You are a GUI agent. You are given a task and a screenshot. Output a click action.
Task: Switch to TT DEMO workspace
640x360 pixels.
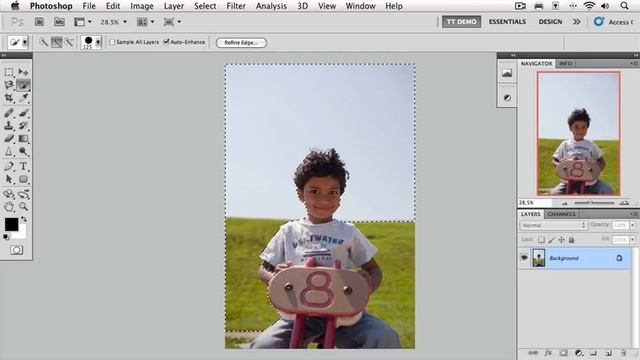tap(461, 22)
